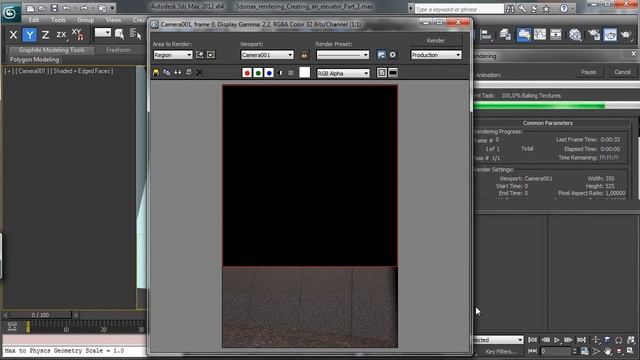Open the Production render mode dropdown
640x360 pixels.
pos(436,55)
